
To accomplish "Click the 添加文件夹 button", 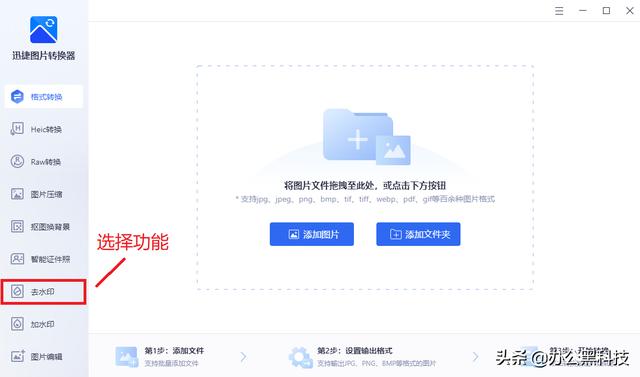I will [x=418, y=234].
